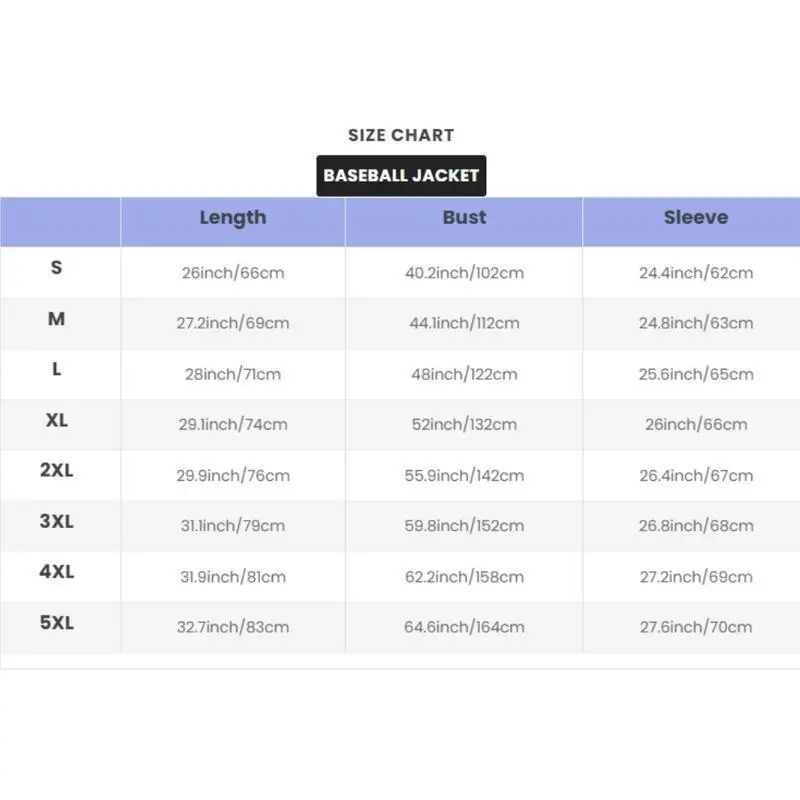Screen dimensions: 800x800
Task: Click the 2XL size row label
Action: 57,470
